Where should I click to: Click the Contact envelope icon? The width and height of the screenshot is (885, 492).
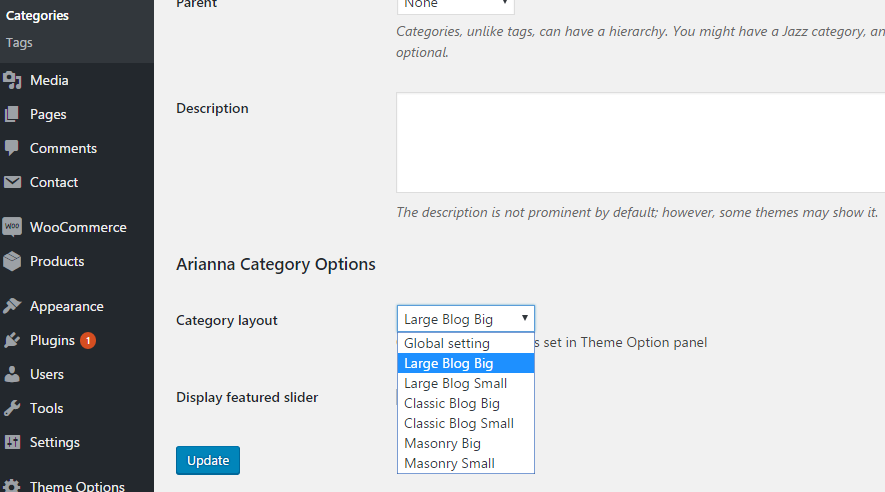(x=12, y=182)
